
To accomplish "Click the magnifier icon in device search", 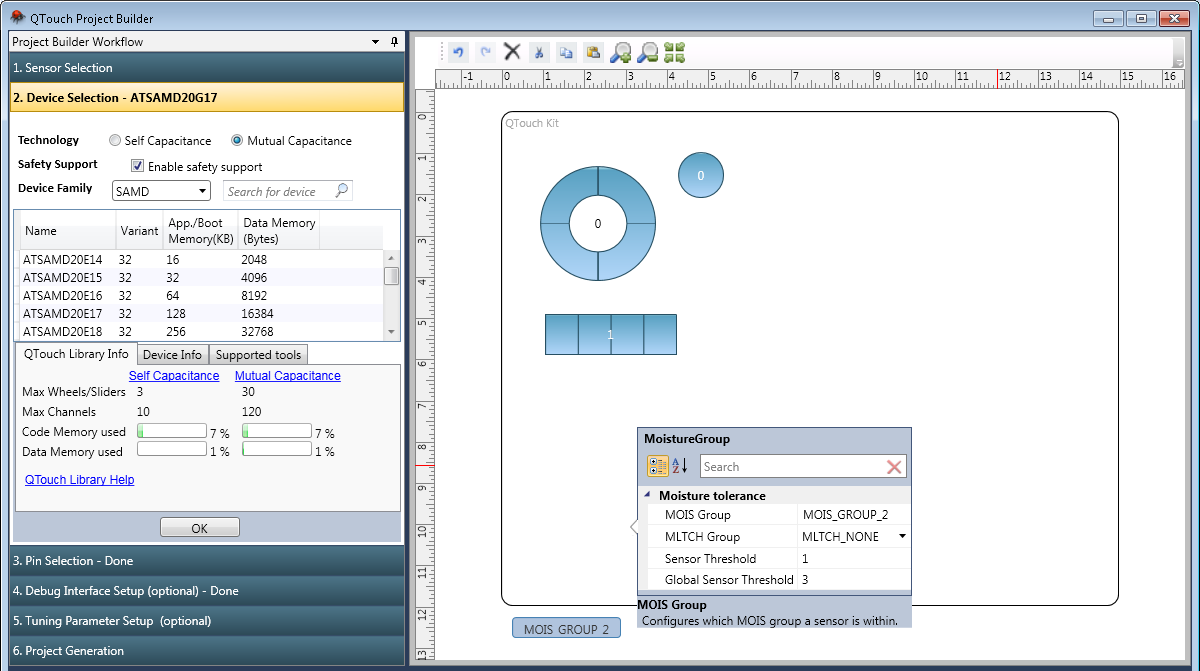I will pyautogui.click(x=342, y=191).
